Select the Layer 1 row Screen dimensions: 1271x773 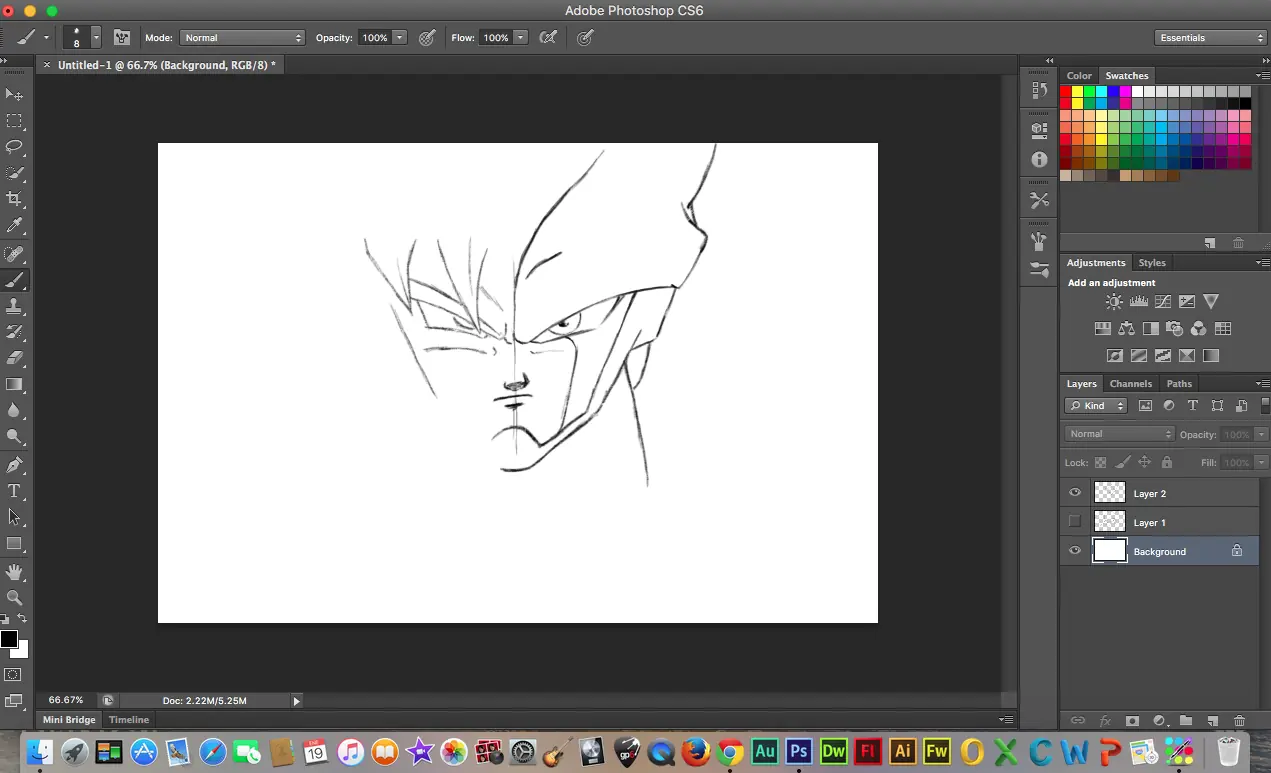pos(1159,522)
